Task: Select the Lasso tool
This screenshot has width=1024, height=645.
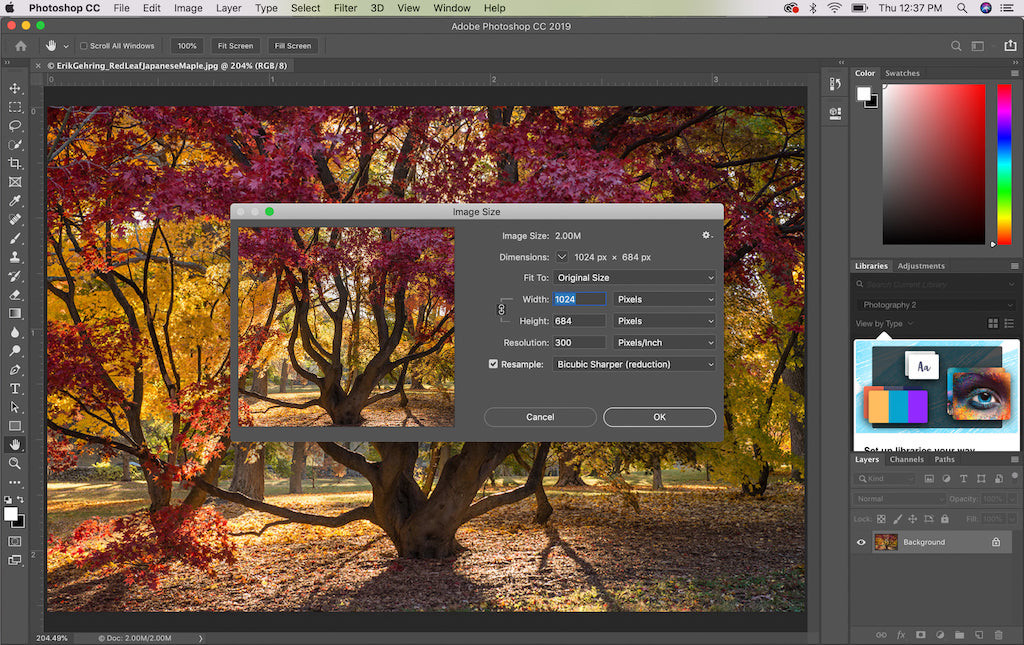Action: (x=15, y=125)
